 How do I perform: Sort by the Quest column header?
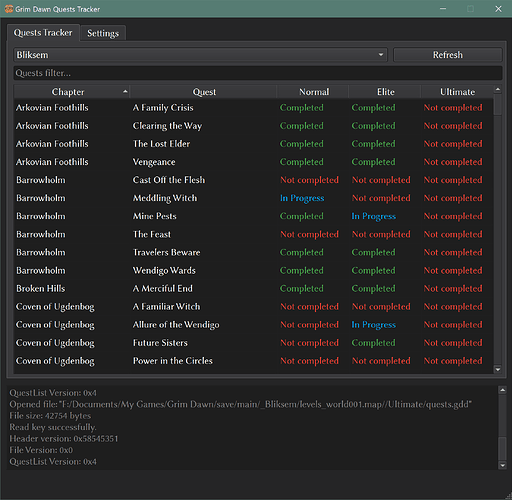coord(203,92)
